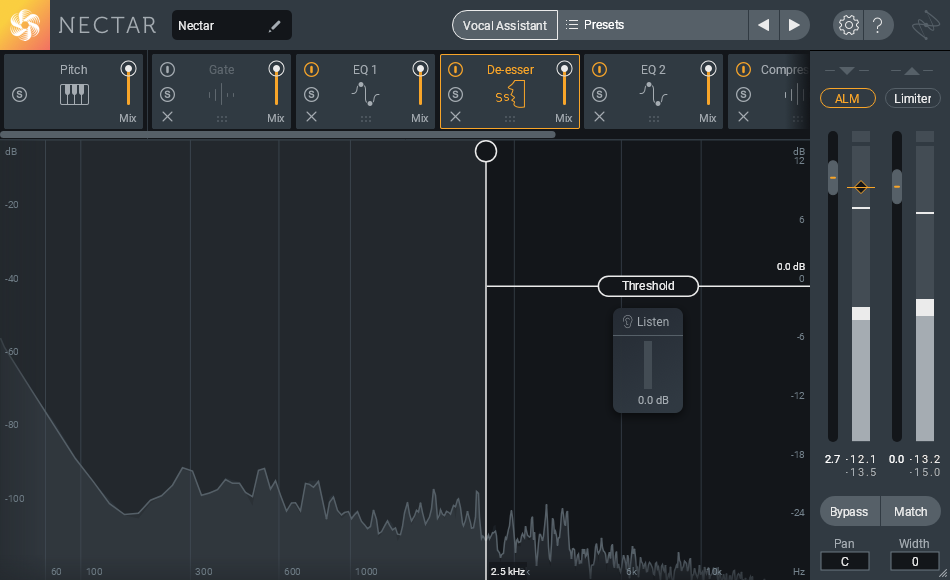Adjust the EQ 2 Mix slider
This screenshot has height=580, width=950.
pyautogui.click(x=708, y=84)
